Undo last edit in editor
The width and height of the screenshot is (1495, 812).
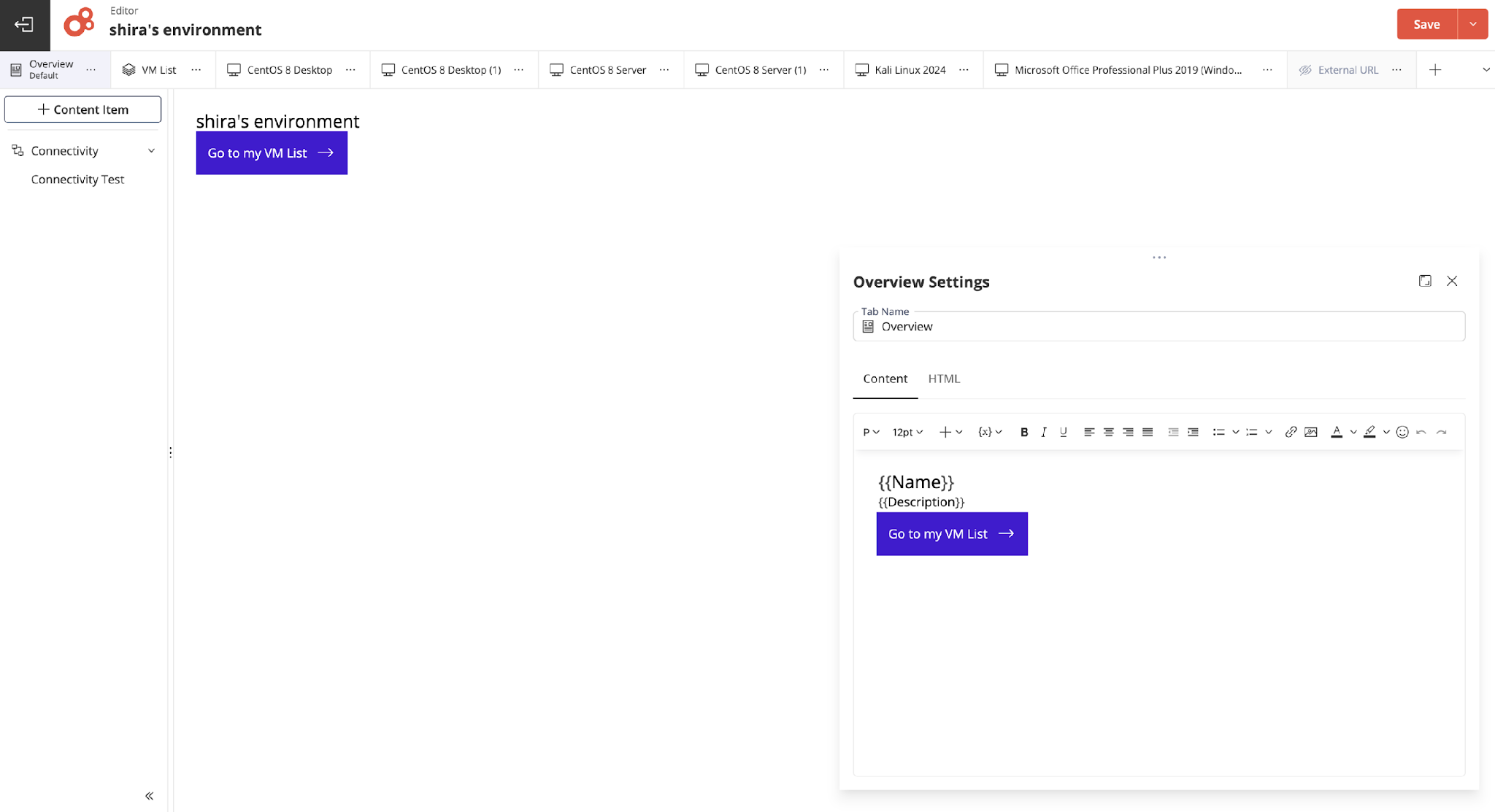coord(1421,432)
